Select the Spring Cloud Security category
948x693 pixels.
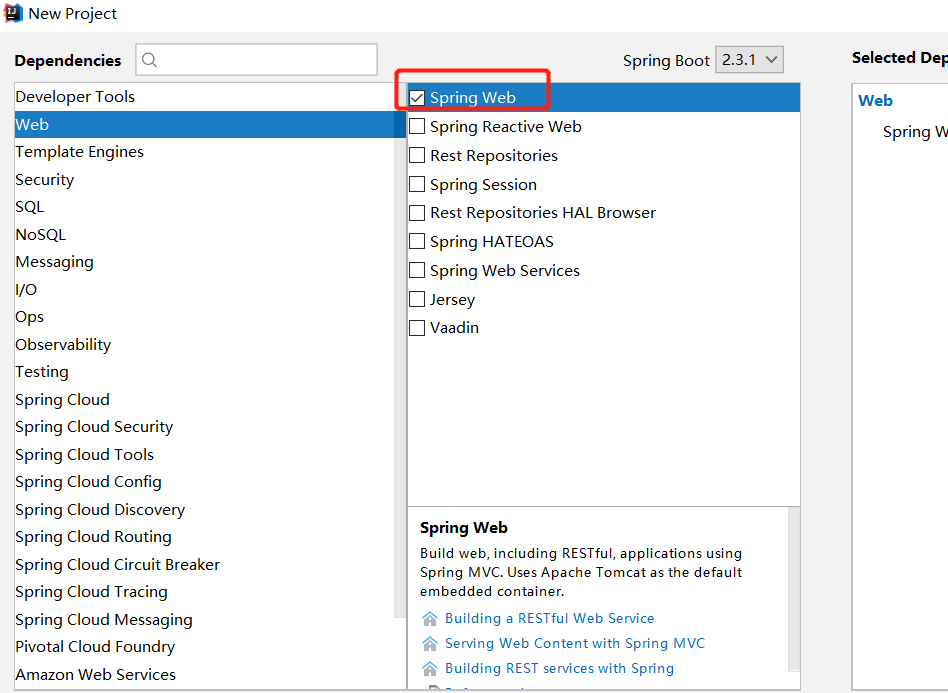click(94, 426)
